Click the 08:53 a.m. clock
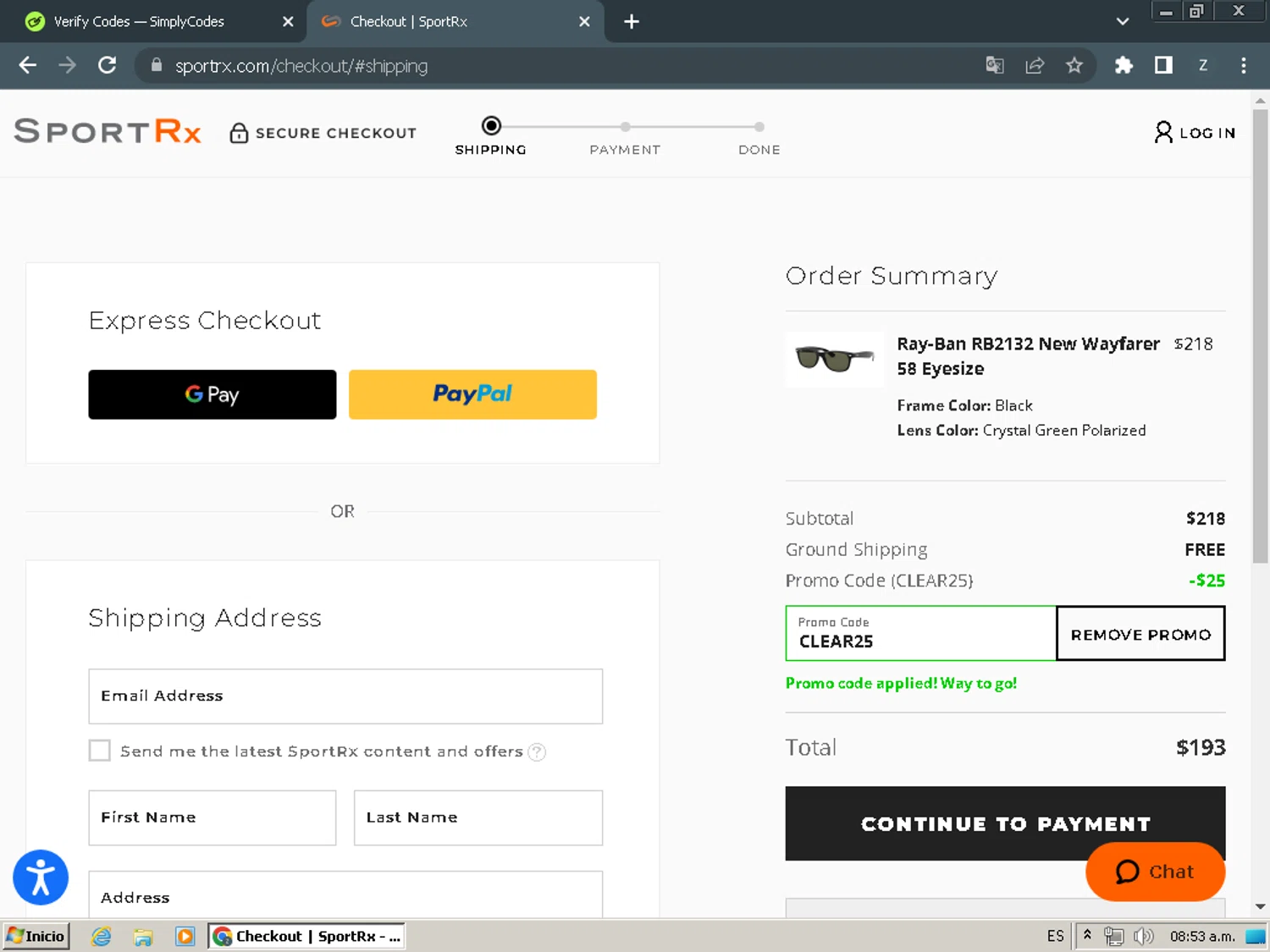This screenshot has height=952, width=1270. tap(1202, 936)
